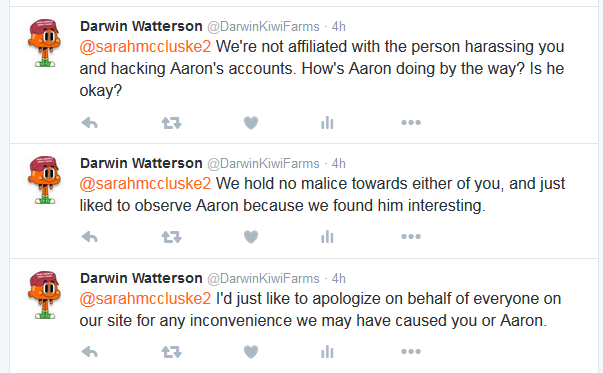Image resolution: width=603 pixels, height=373 pixels.
Task: Like the apology tweet with the heart
Action: [x=251, y=352]
